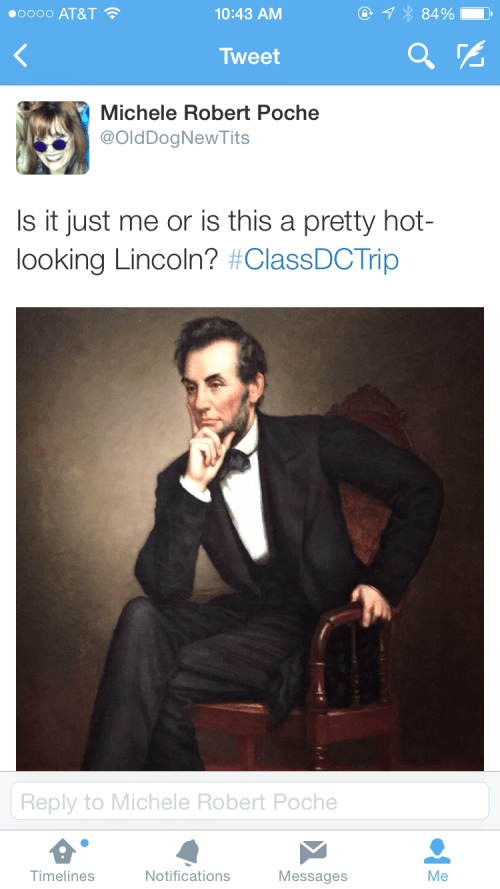Viewport: 500px width, 889px height.
Task: Tap the Wi-Fi icon in status bar
Action: coord(113,14)
